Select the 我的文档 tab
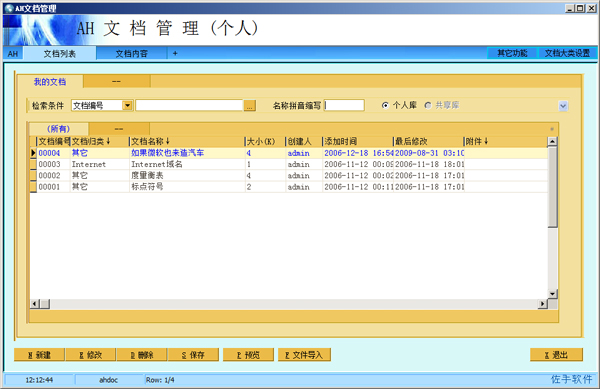This screenshot has width=600, height=389. click(x=50, y=82)
